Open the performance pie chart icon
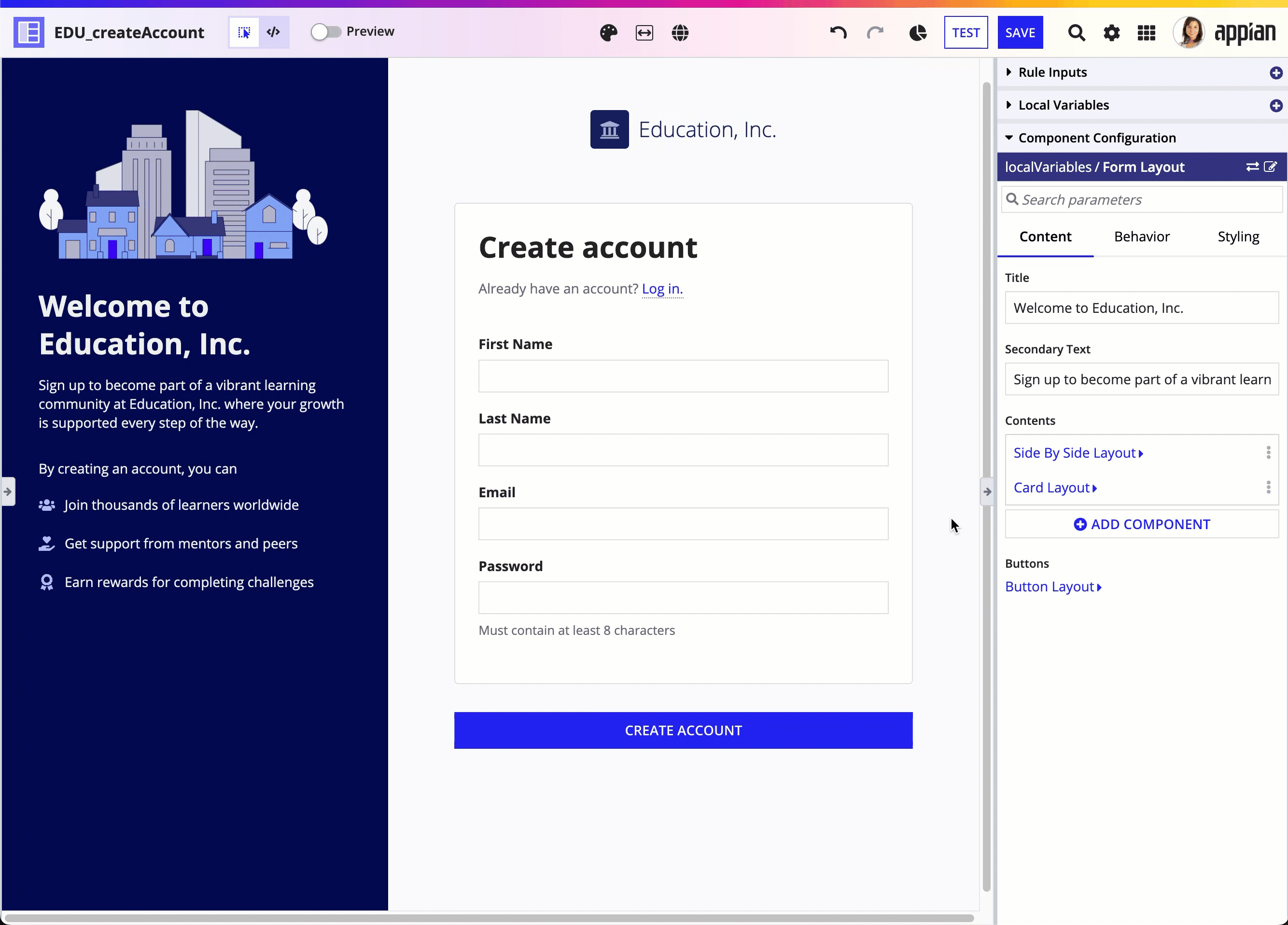The height and width of the screenshot is (925, 1288). 918,33
